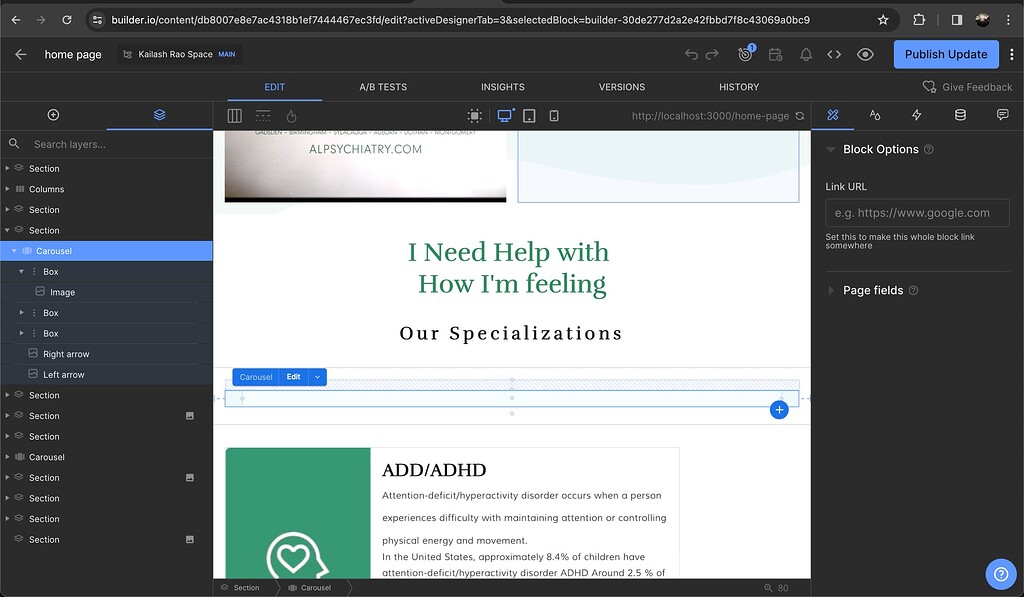Switch to phone preview mode

pos(553,115)
